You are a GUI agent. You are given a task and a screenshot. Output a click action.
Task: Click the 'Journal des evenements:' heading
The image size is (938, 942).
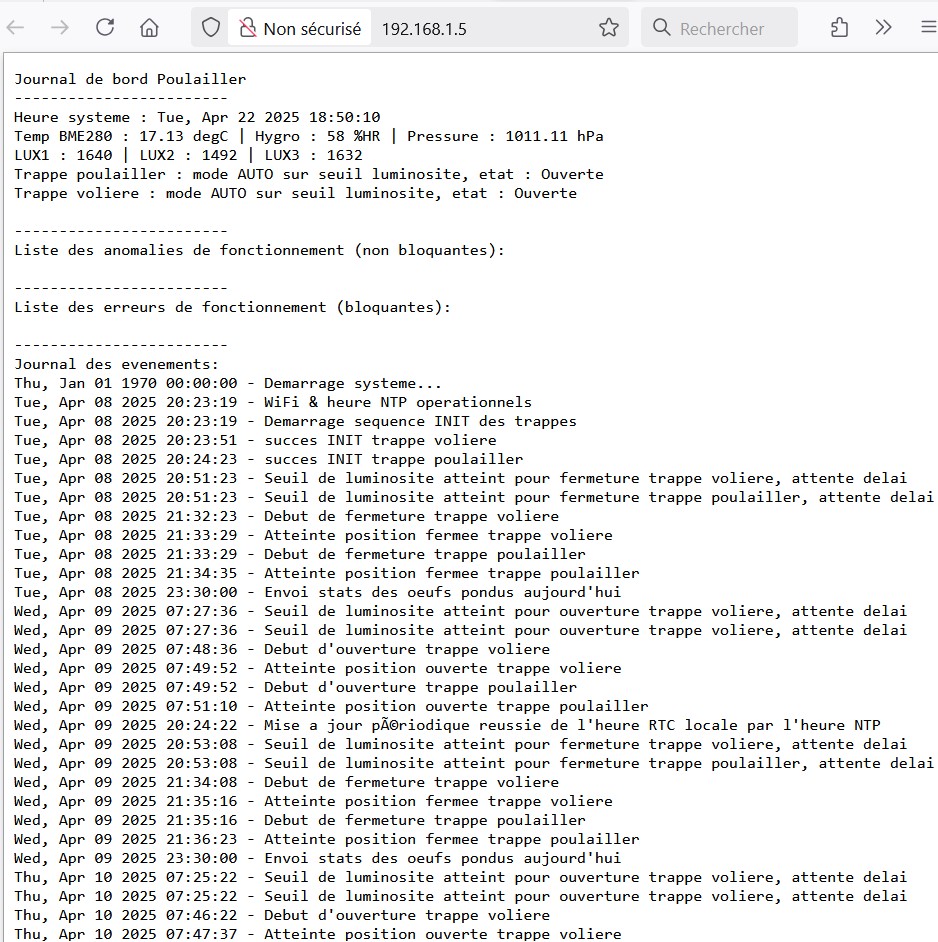pos(117,365)
